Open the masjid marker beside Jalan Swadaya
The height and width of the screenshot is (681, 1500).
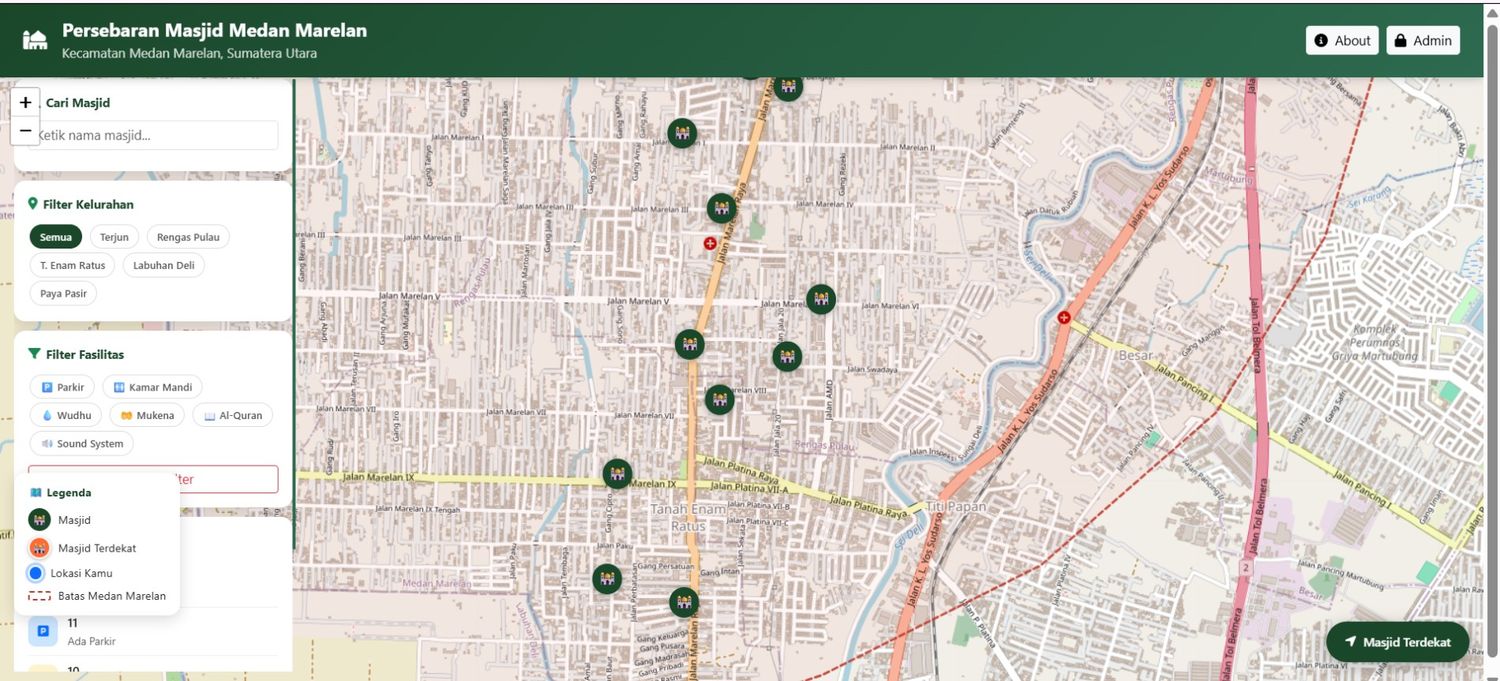tap(786, 356)
